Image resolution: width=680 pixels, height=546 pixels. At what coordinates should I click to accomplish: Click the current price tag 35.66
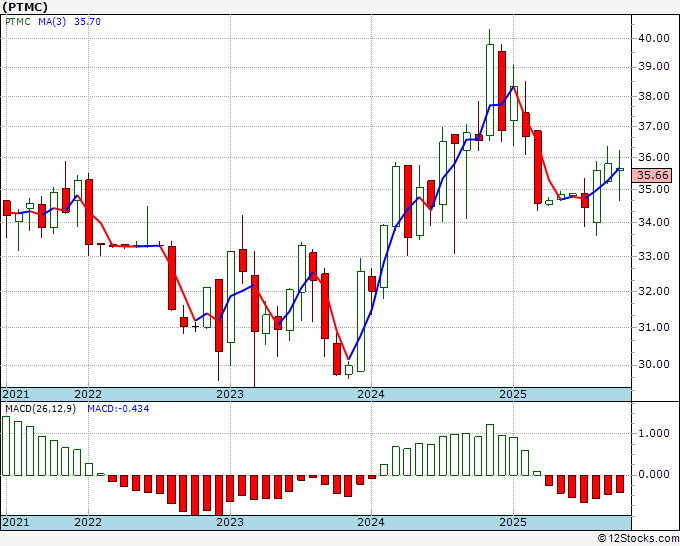(656, 174)
